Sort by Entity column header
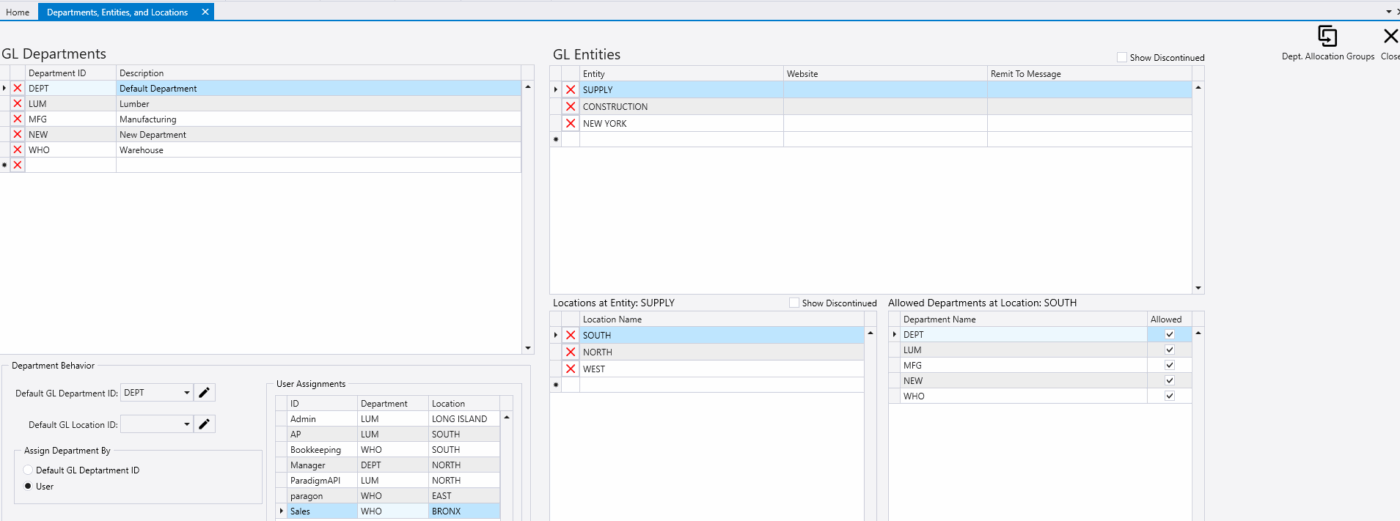This screenshot has width=1400, height=521. coord(681,74)
